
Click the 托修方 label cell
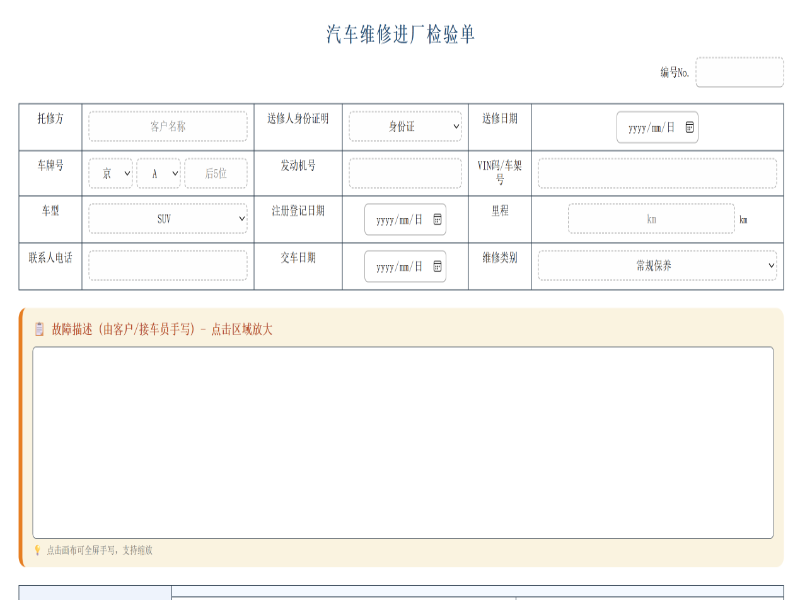tap(51, 127)
